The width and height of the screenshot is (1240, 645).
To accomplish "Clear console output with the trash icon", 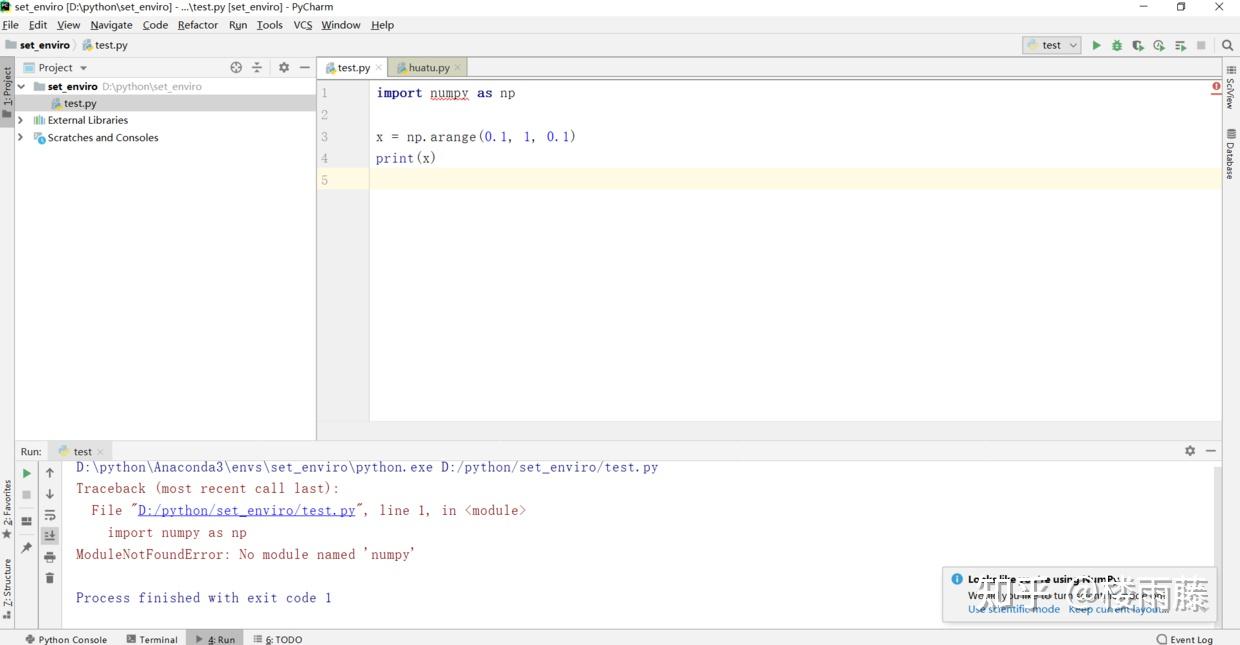I will coord(49,580).
